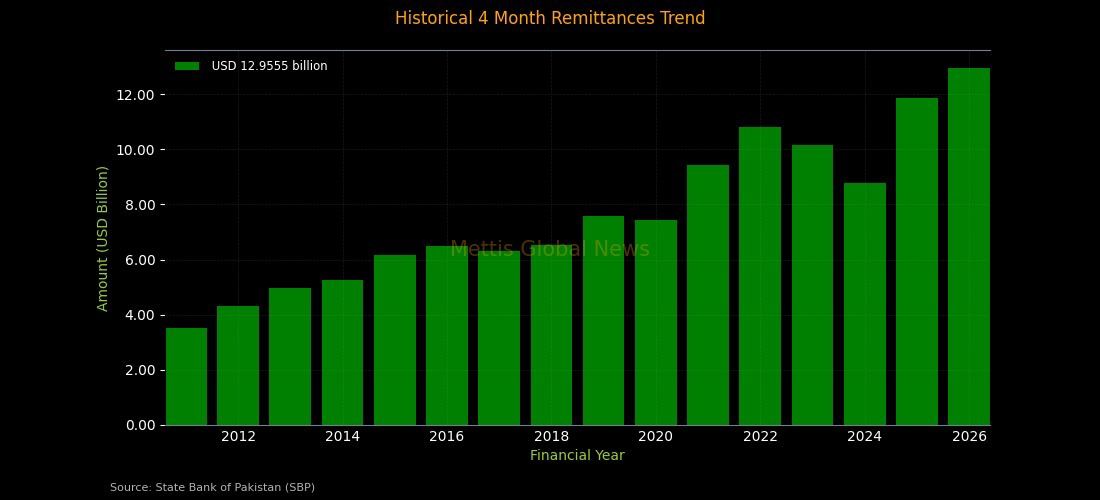
Task: Click the State Bank of Pakistan source text
Action: point(212,487)
